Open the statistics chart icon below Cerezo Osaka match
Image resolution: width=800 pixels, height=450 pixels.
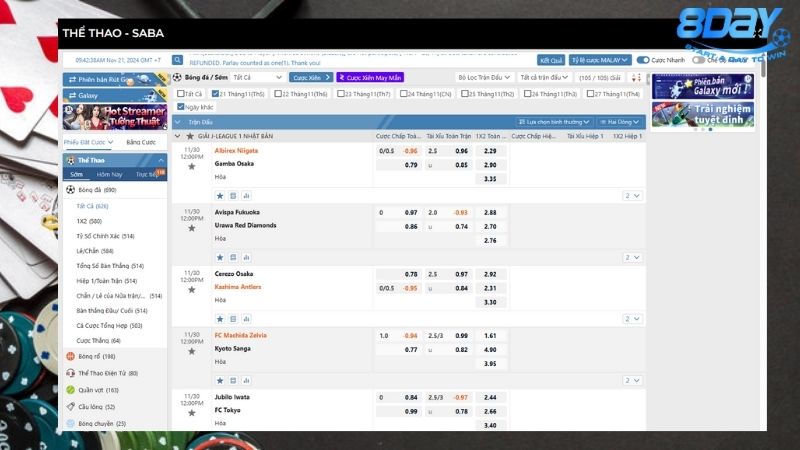click(x=246, y=319)
